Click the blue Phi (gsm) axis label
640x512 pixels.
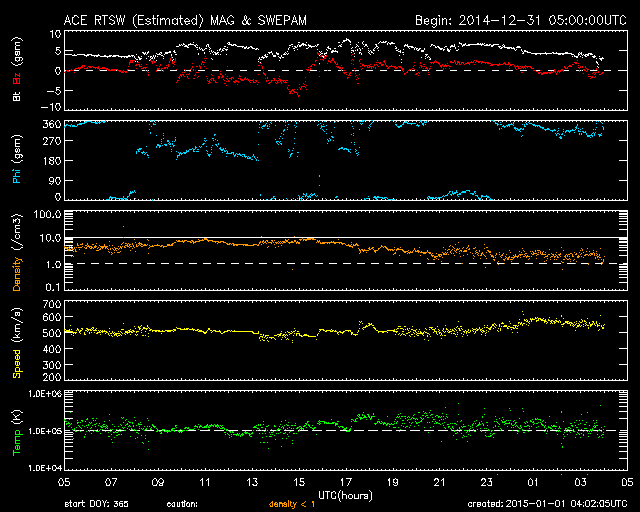(16, 162)
